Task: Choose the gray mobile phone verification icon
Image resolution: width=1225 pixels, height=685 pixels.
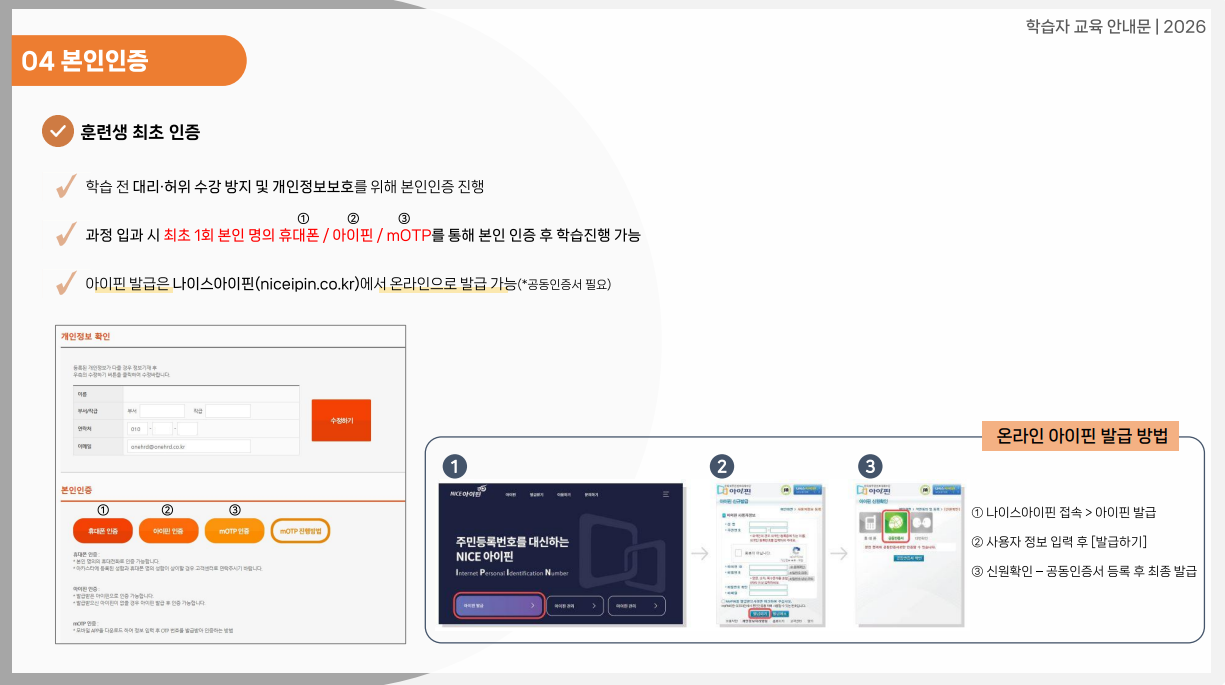Action: [869, 523]
